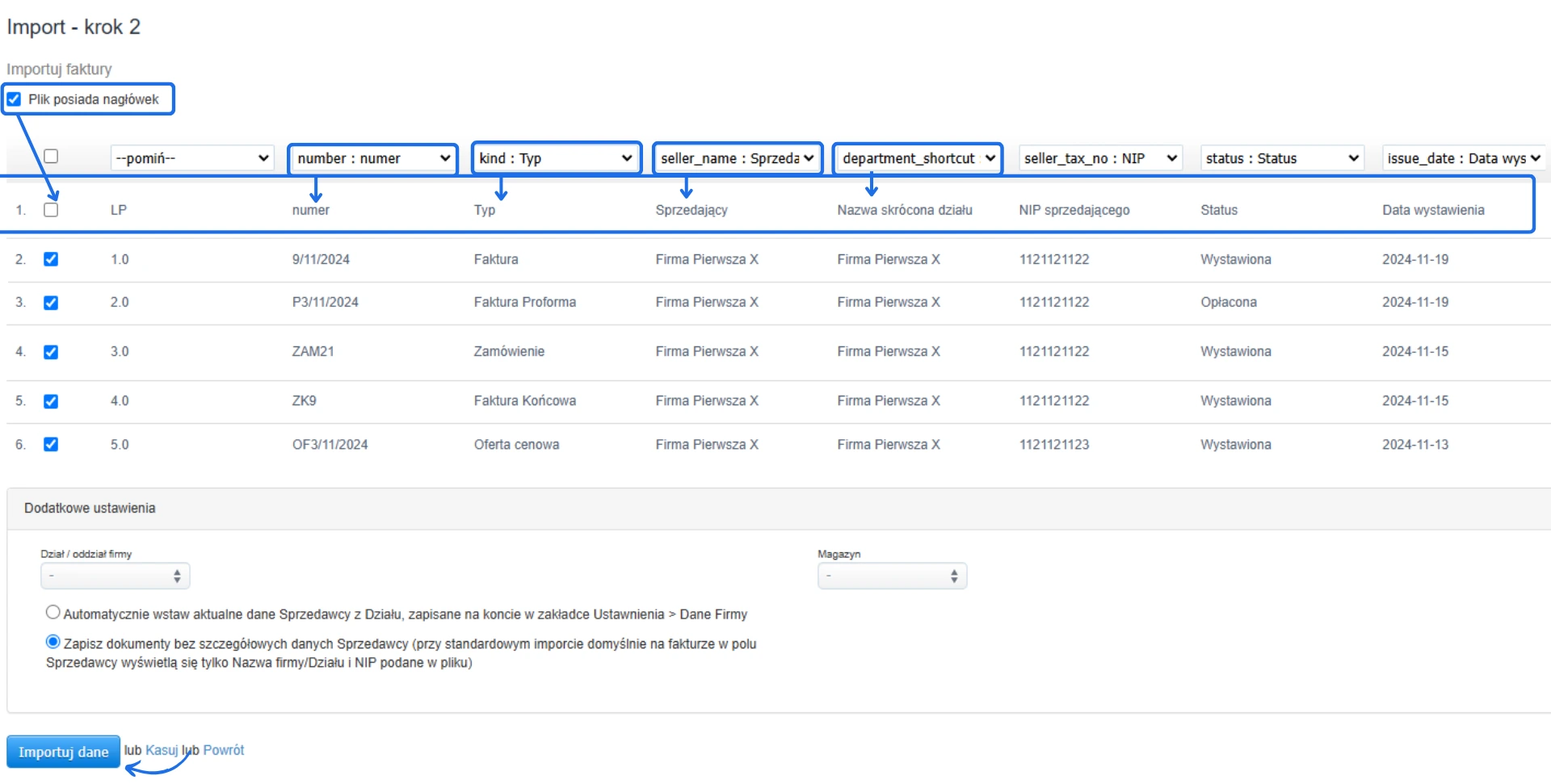Open the '--pomiń--' column mapping dropdown
Image resolution: width=1551 pixels, height=784 pixels.
[x=192, y=158]
